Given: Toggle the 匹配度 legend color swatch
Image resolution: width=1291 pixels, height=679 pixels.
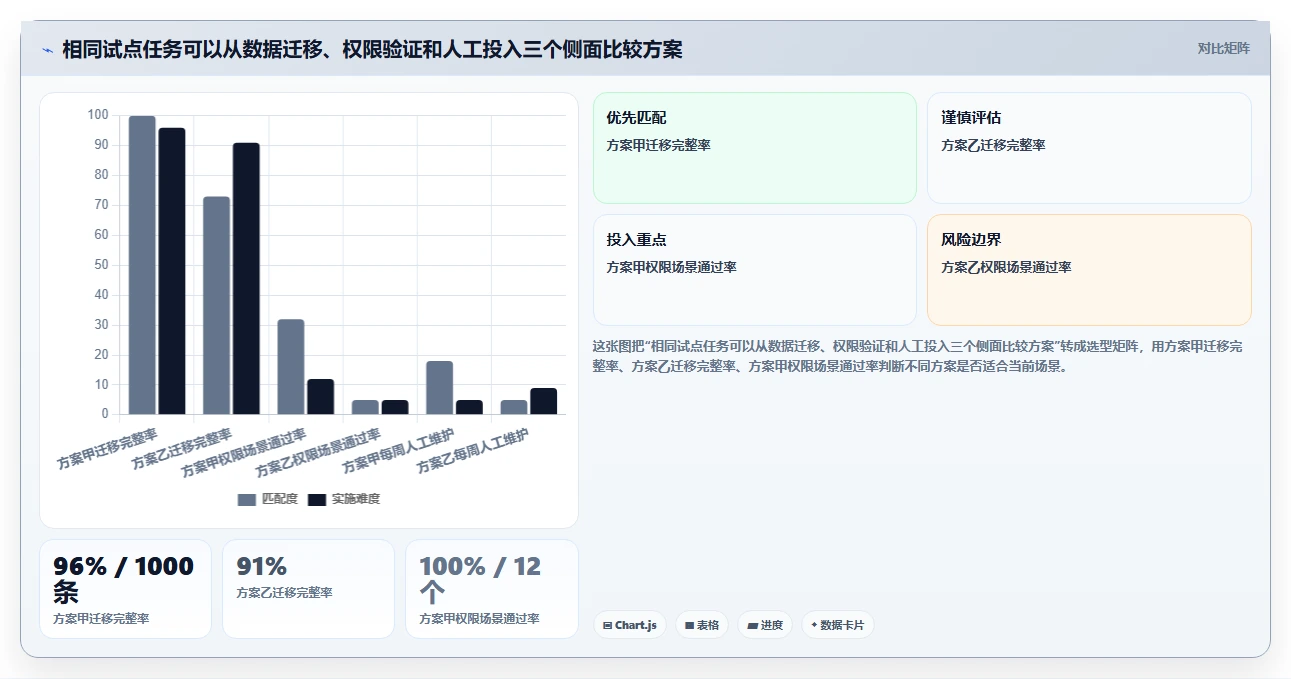Looking at the screenshot, I should coord(247,499).
